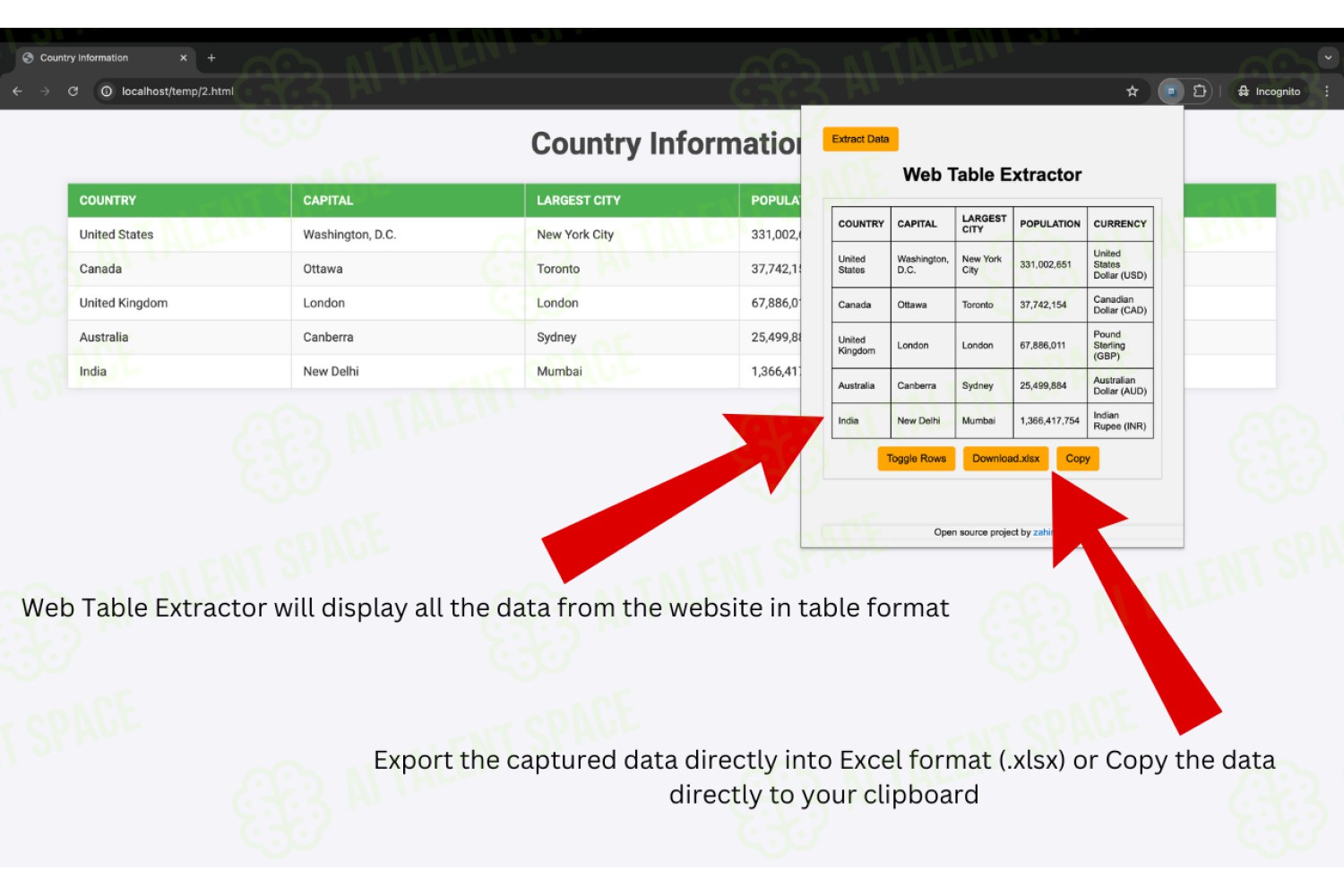The height and width of the screenshot is (896, 1344).
Task: Click the Toggle Rows button
Action: pyautogui.click(x=916, y=459)
